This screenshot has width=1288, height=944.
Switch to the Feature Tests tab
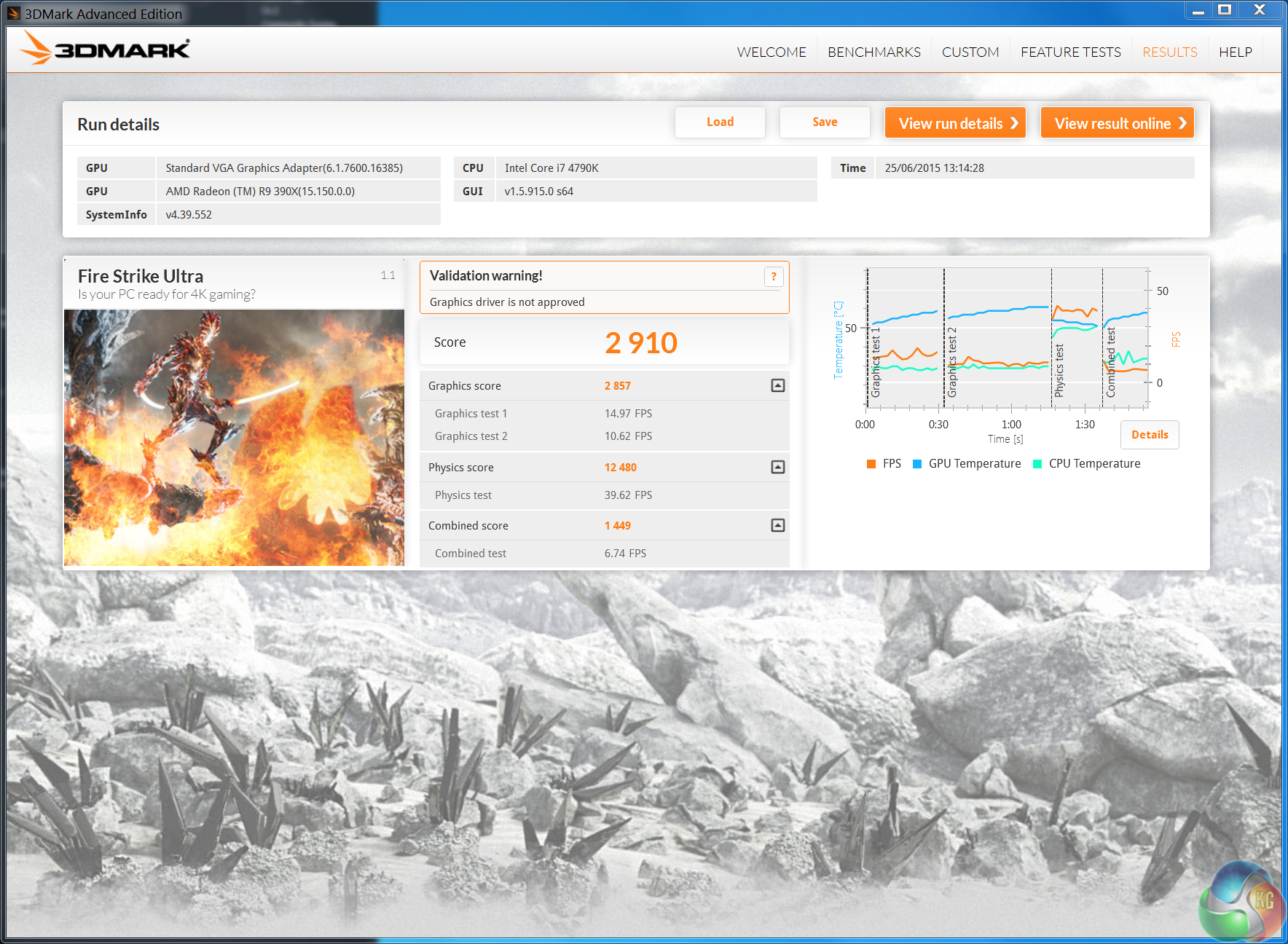pyautogui.click(x=1070, y=52)
